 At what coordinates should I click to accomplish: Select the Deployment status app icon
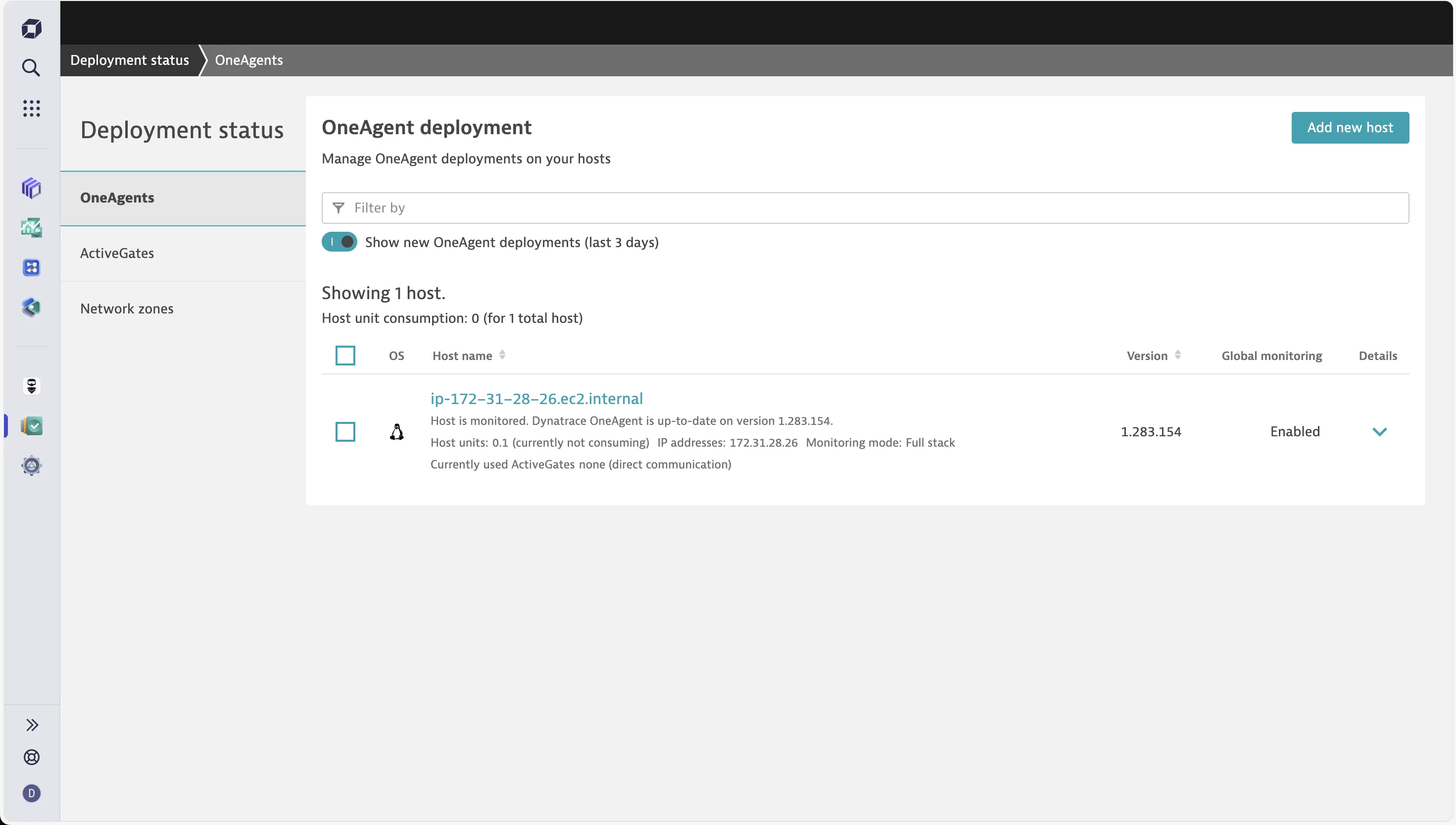click(32, 425)
